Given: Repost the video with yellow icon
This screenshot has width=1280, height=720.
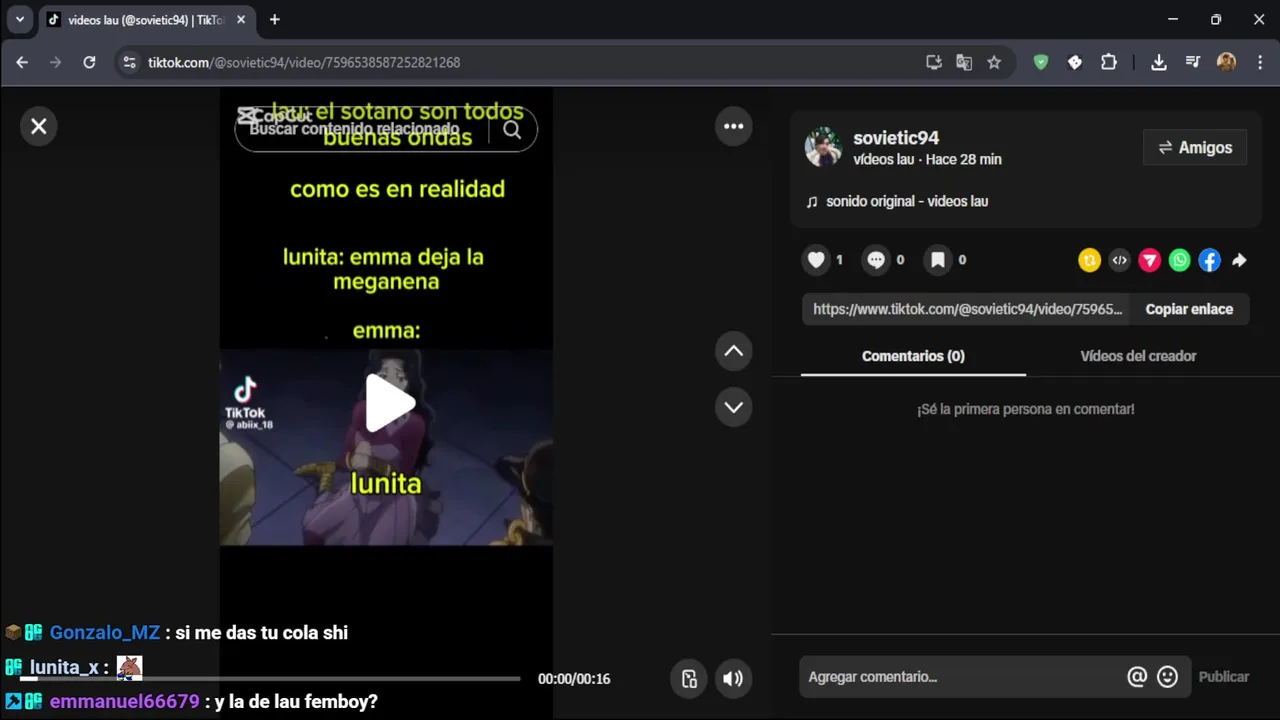Looking at the screenshot, I should [x=1090, y=260].
